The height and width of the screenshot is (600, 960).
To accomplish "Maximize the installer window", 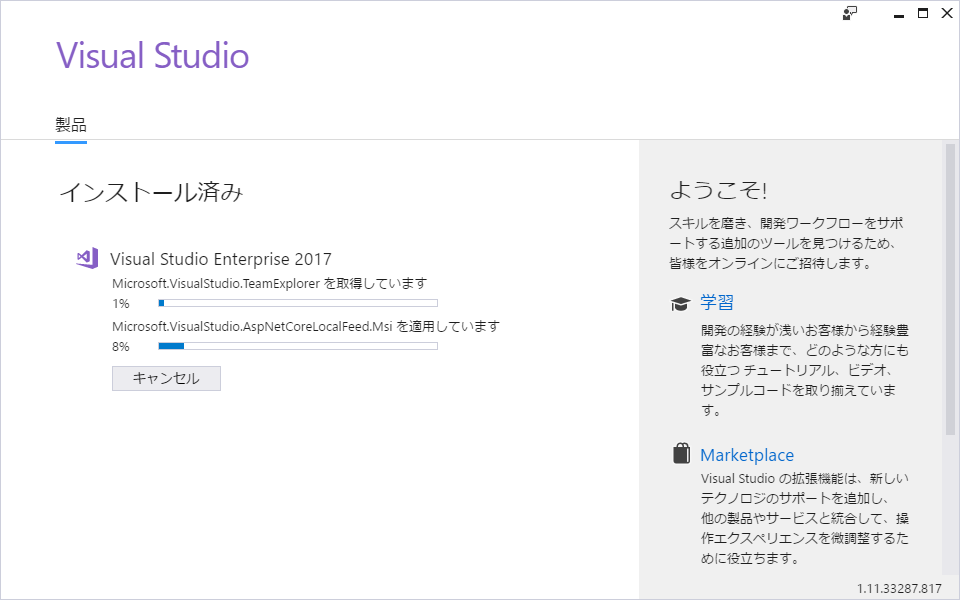I will point(923,13).
